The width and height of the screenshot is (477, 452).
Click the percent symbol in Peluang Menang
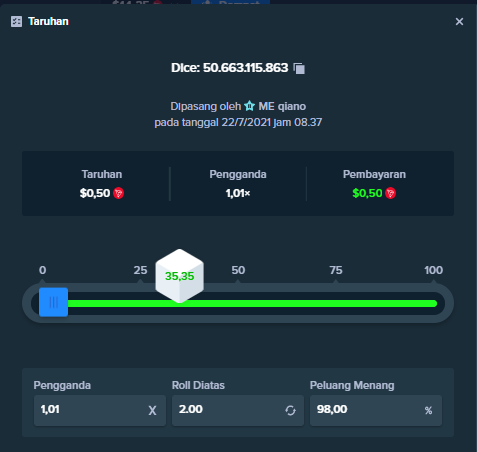coord(428,410)
